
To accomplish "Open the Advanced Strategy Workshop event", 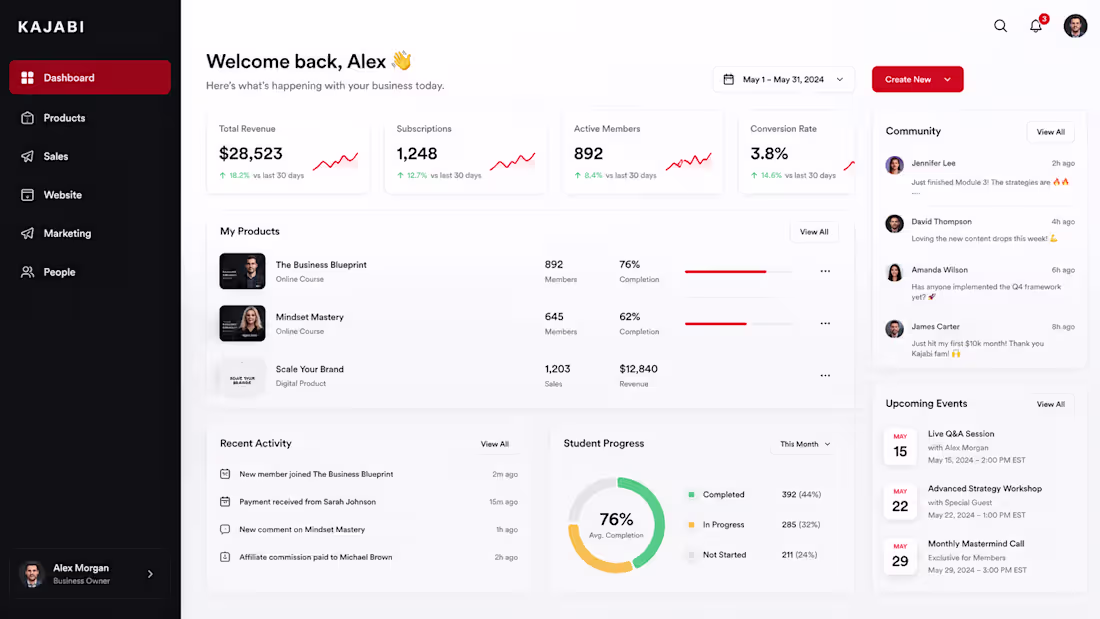I will click(x=977, y=502).
